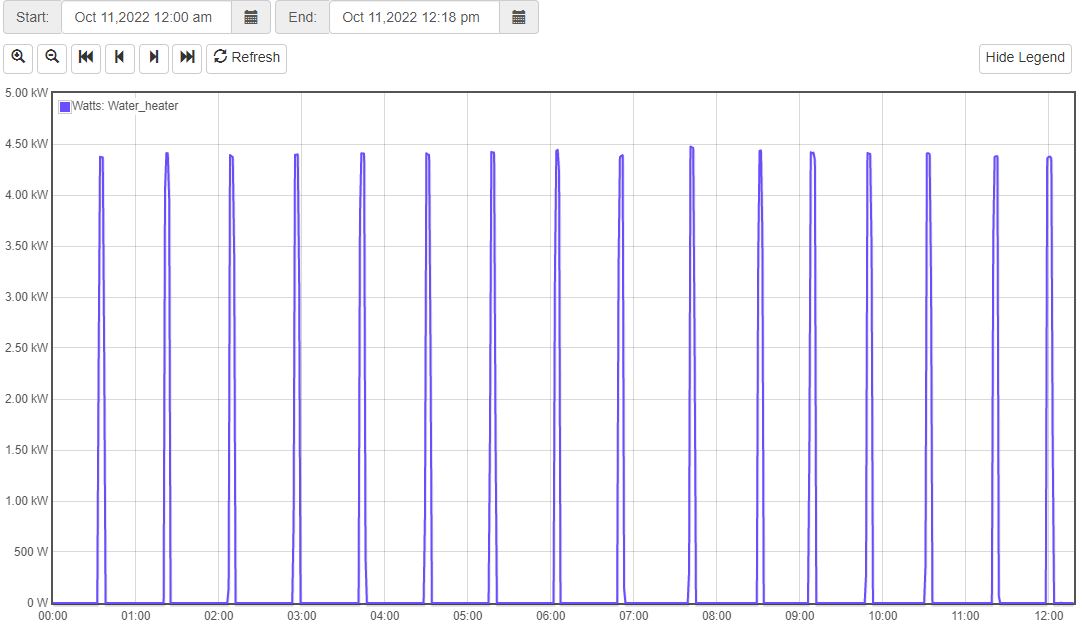The width and height of the screenshot is (1082, 624).
Task: Edit the End date field
Action: pyautogui.click(x=414, y=17)
